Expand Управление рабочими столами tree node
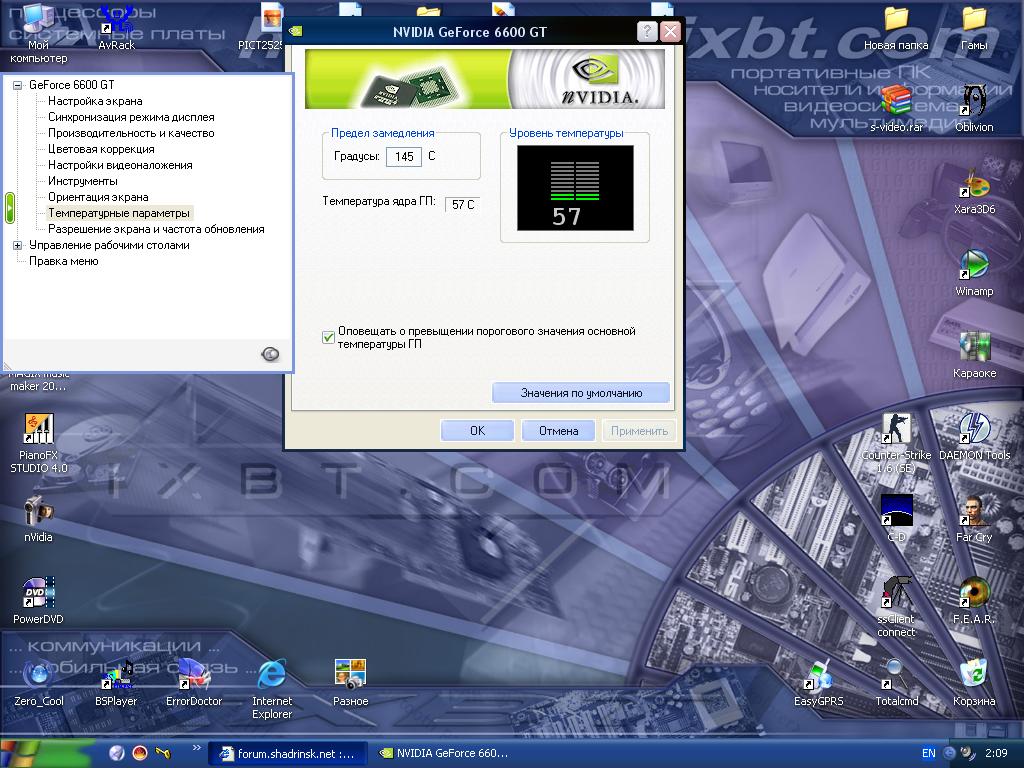The width and height of the screenshot is (1024, 768). [x=18, y=246]
